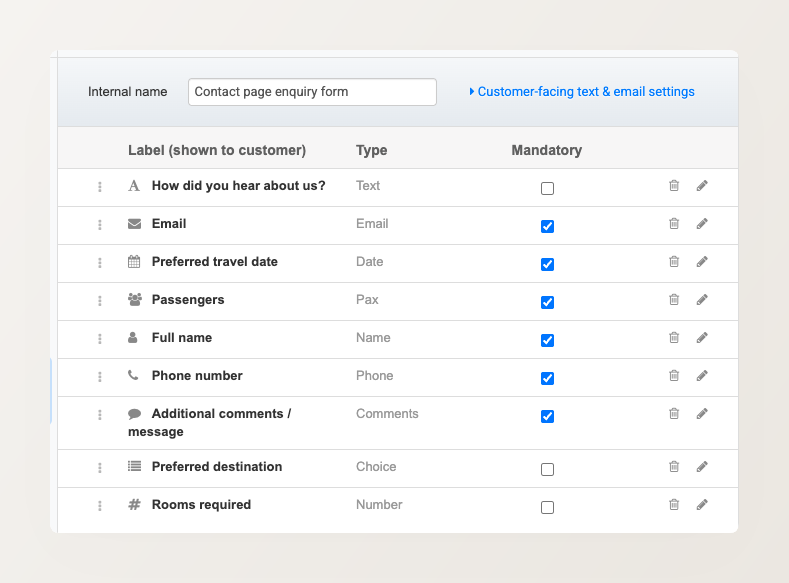Edit the Full name field
Viewport: 789px width, 583px height.
pos(702,338)
